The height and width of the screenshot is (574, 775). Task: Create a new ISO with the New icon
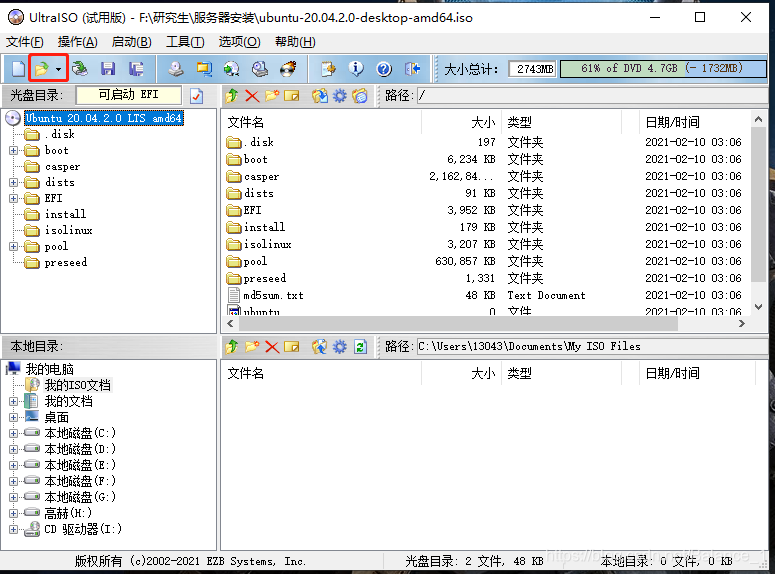(x=18, y=69)
